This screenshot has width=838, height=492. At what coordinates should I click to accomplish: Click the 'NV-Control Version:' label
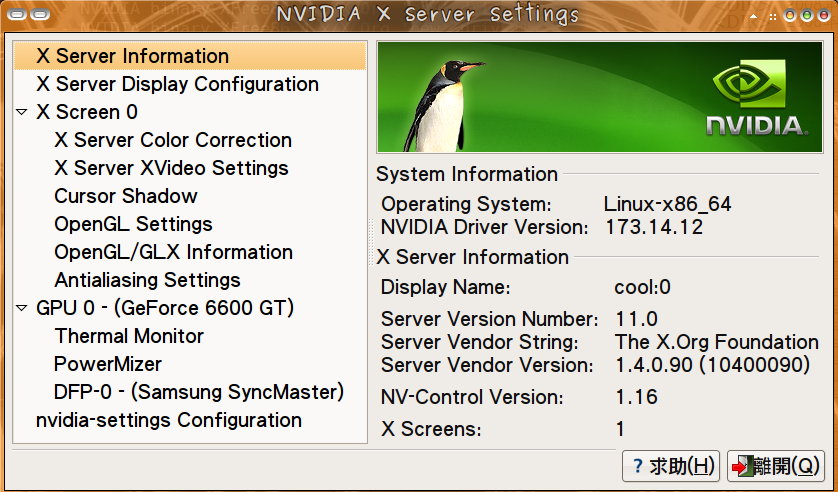pos(472,397)
